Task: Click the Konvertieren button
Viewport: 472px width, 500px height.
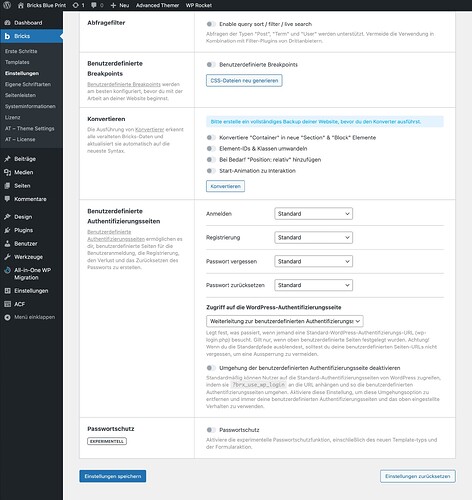Action: tap(225, 186)
